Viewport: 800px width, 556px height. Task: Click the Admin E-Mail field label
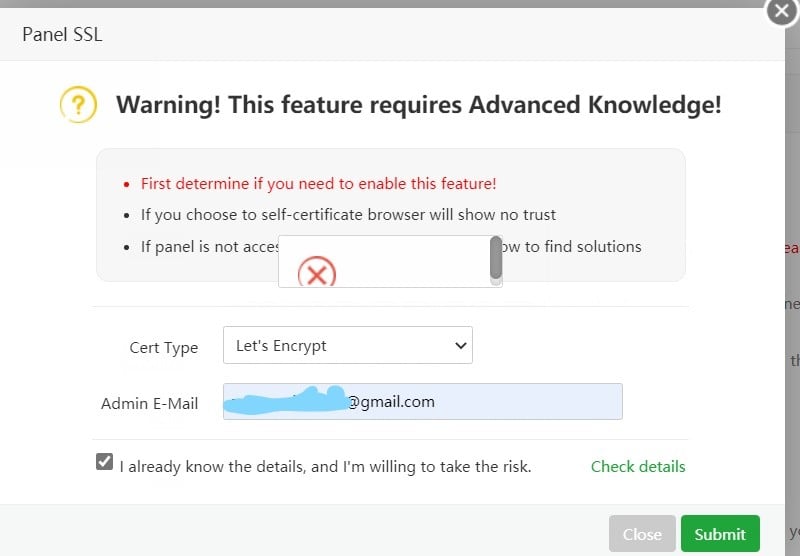[149, 404]
